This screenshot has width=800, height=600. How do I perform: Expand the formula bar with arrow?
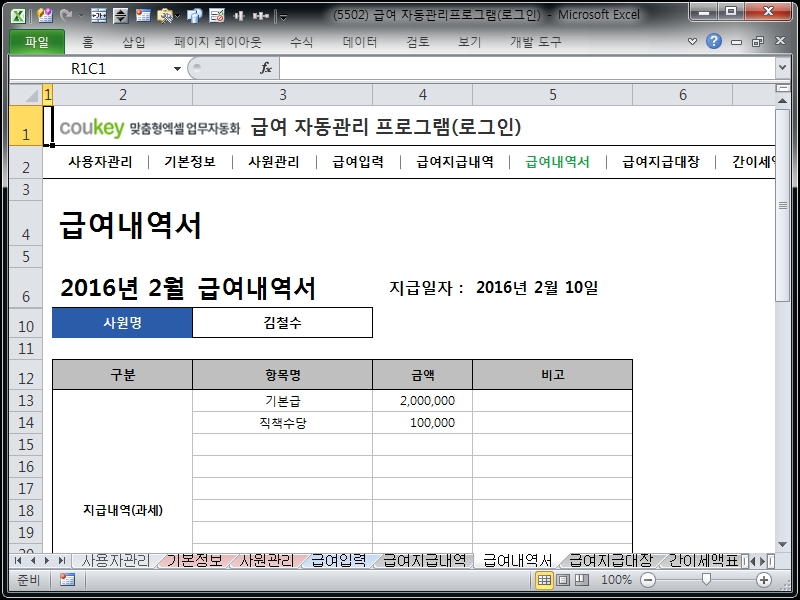[783, 67]
